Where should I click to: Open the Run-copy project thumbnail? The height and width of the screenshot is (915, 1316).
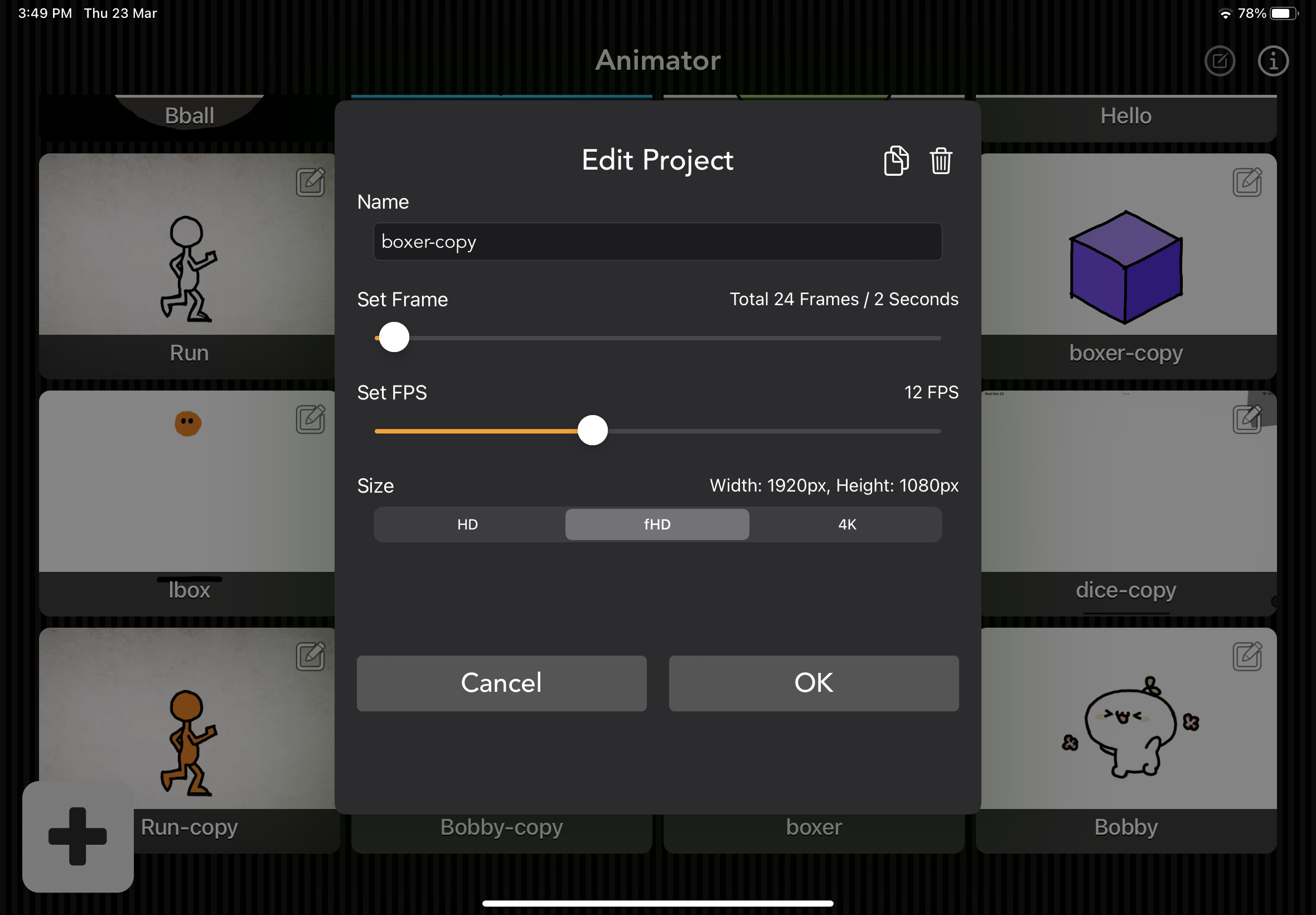tap(189, 740)
